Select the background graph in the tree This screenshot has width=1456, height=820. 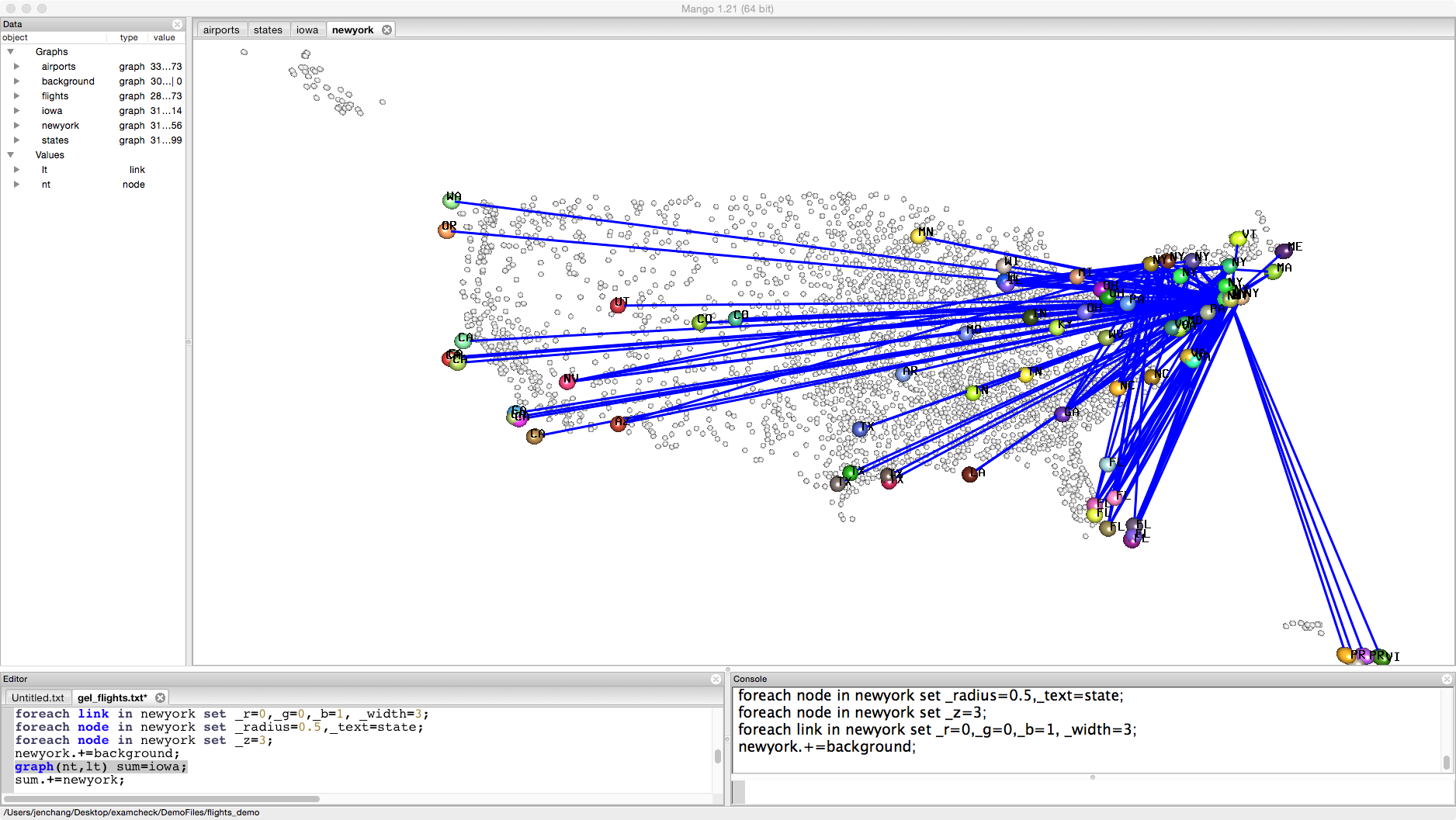68,81
